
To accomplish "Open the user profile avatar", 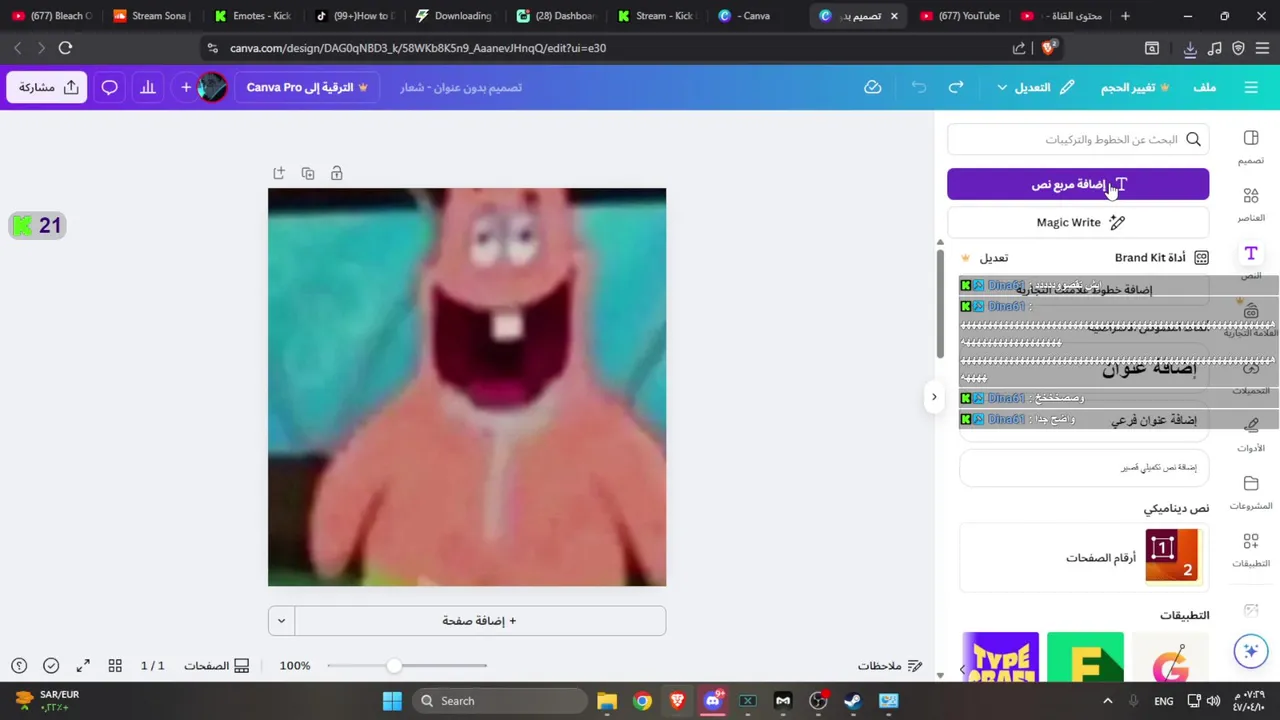I will [212, 87].
